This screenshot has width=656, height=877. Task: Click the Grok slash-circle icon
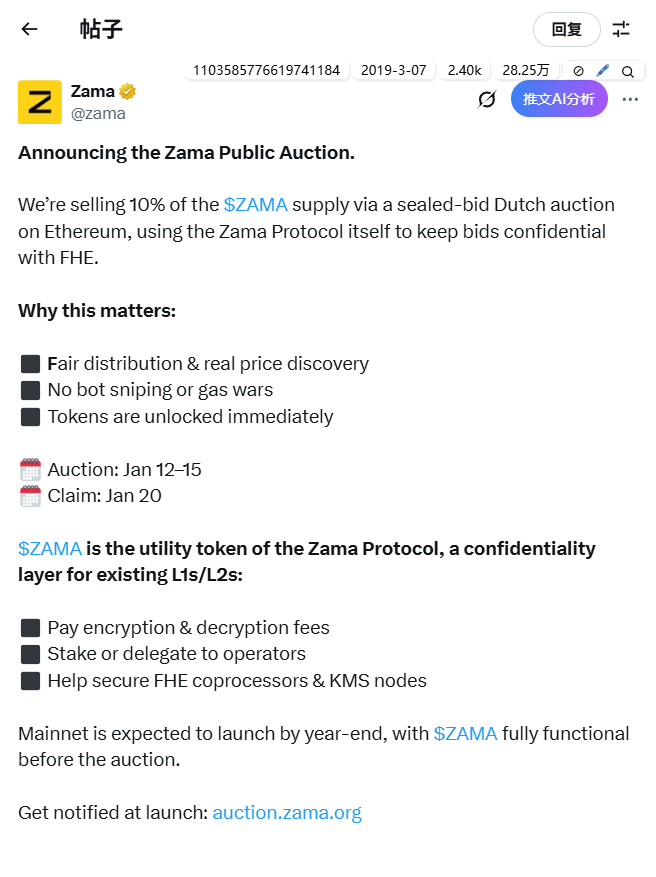tap(487, 99)
